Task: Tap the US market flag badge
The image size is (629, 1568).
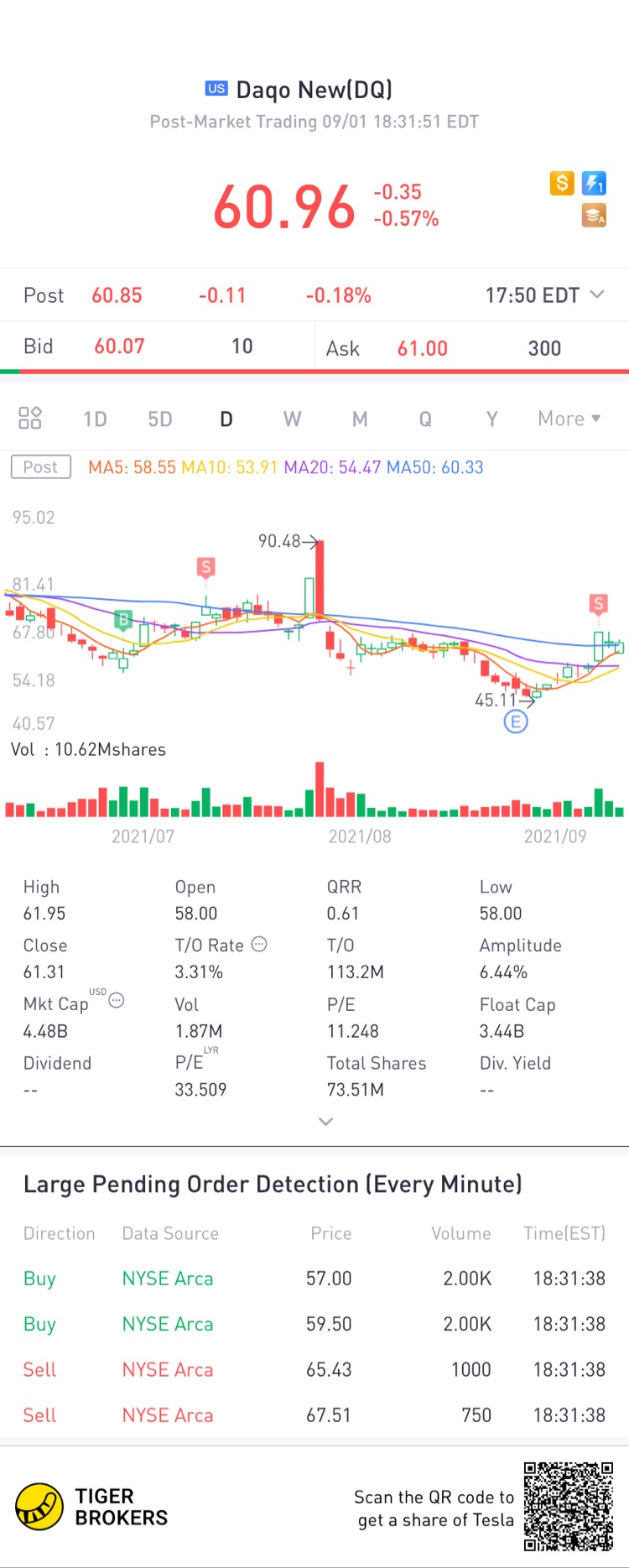Action: pyautogui.click(x=216, y=88)
